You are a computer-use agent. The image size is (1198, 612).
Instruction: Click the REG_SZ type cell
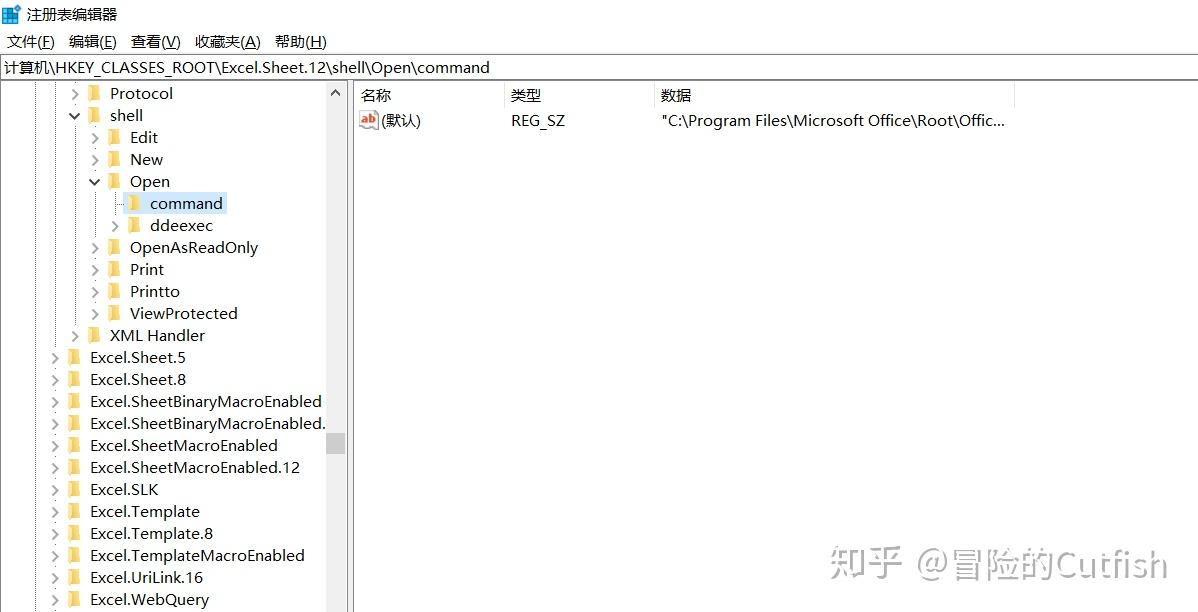coord(538,121)
